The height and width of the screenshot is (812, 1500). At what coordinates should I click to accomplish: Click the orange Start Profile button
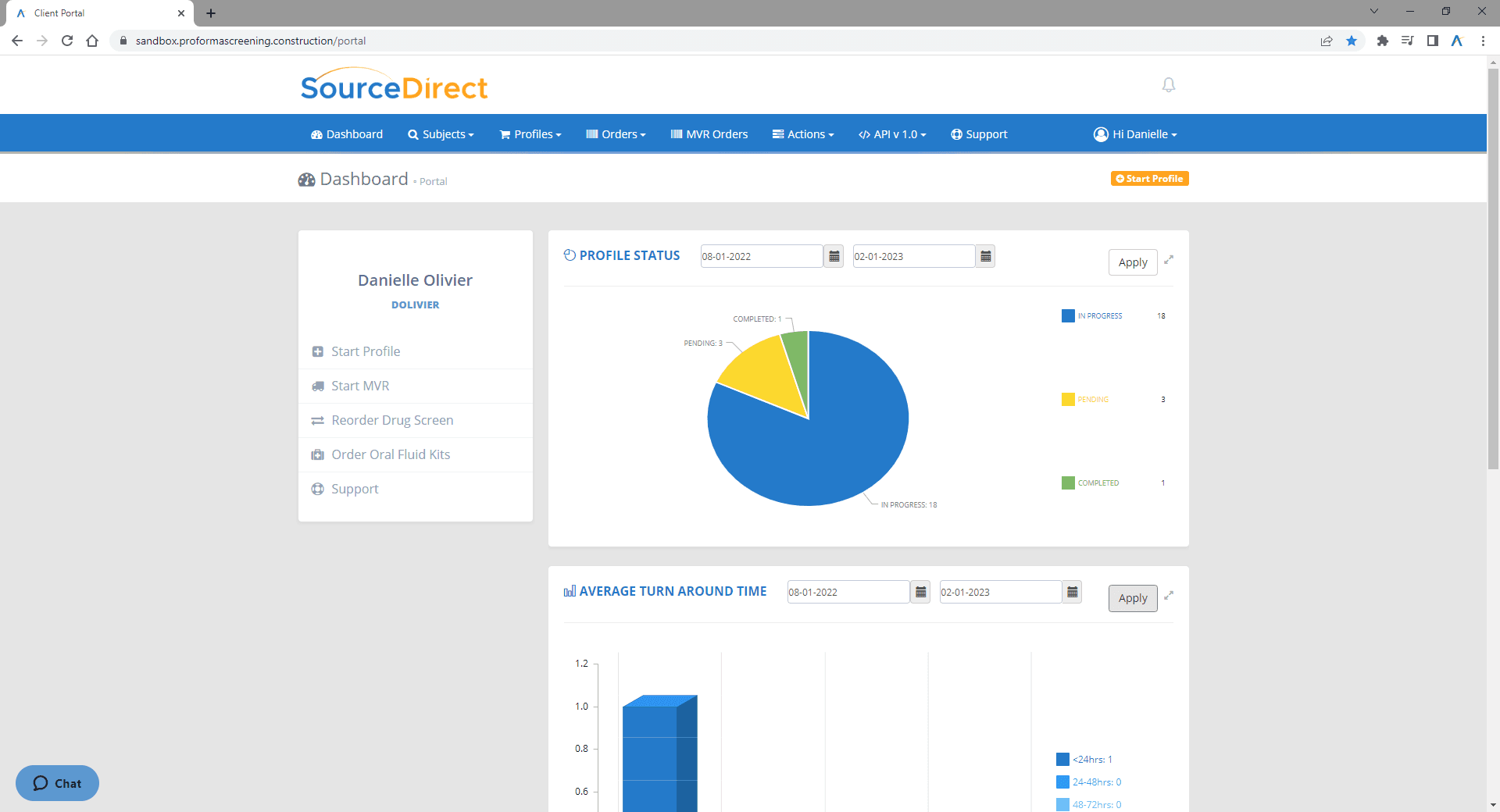[x=1149, y=178]
